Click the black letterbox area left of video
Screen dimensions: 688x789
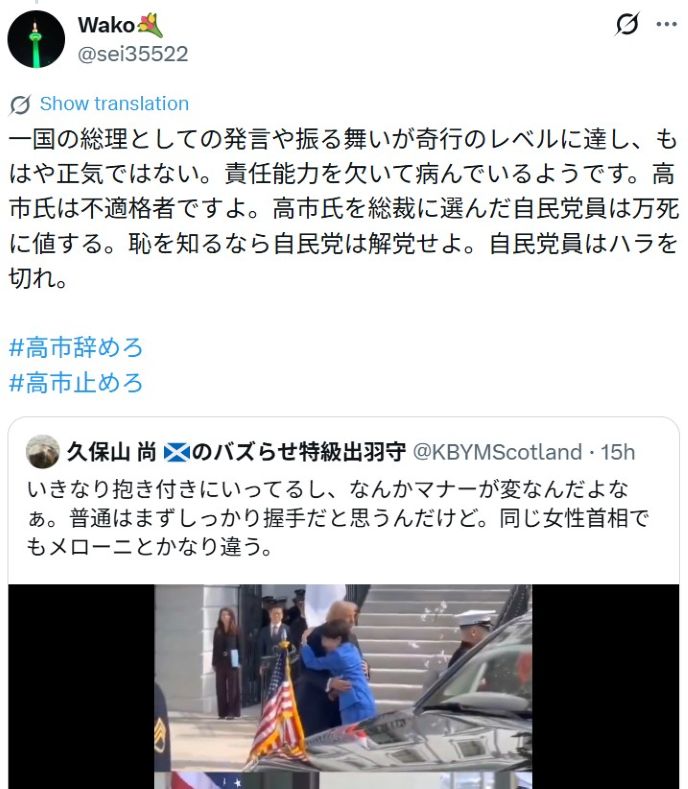pos(81,686)
